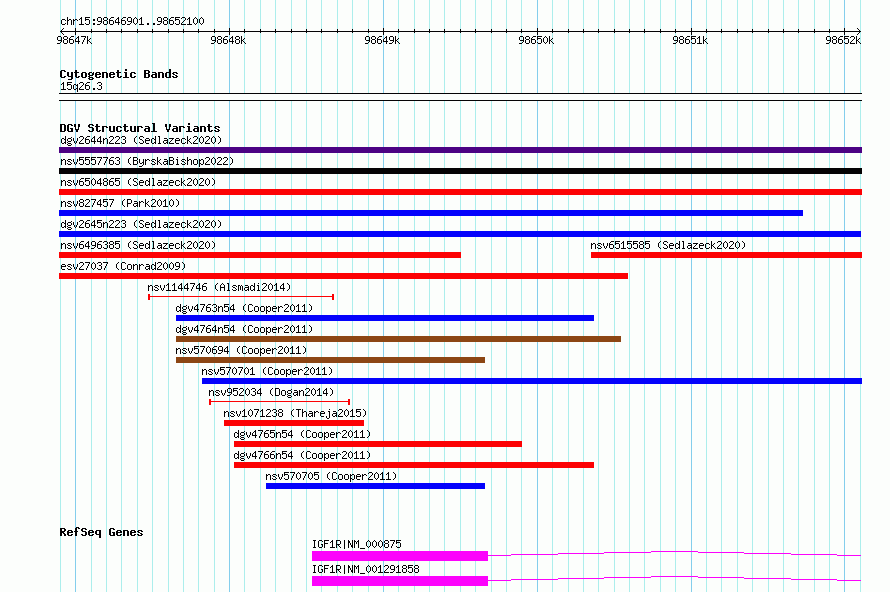This screenshot has width=890, height=592.
Task: Click the nsv952034 thin red interval
Action: [280, 402]
